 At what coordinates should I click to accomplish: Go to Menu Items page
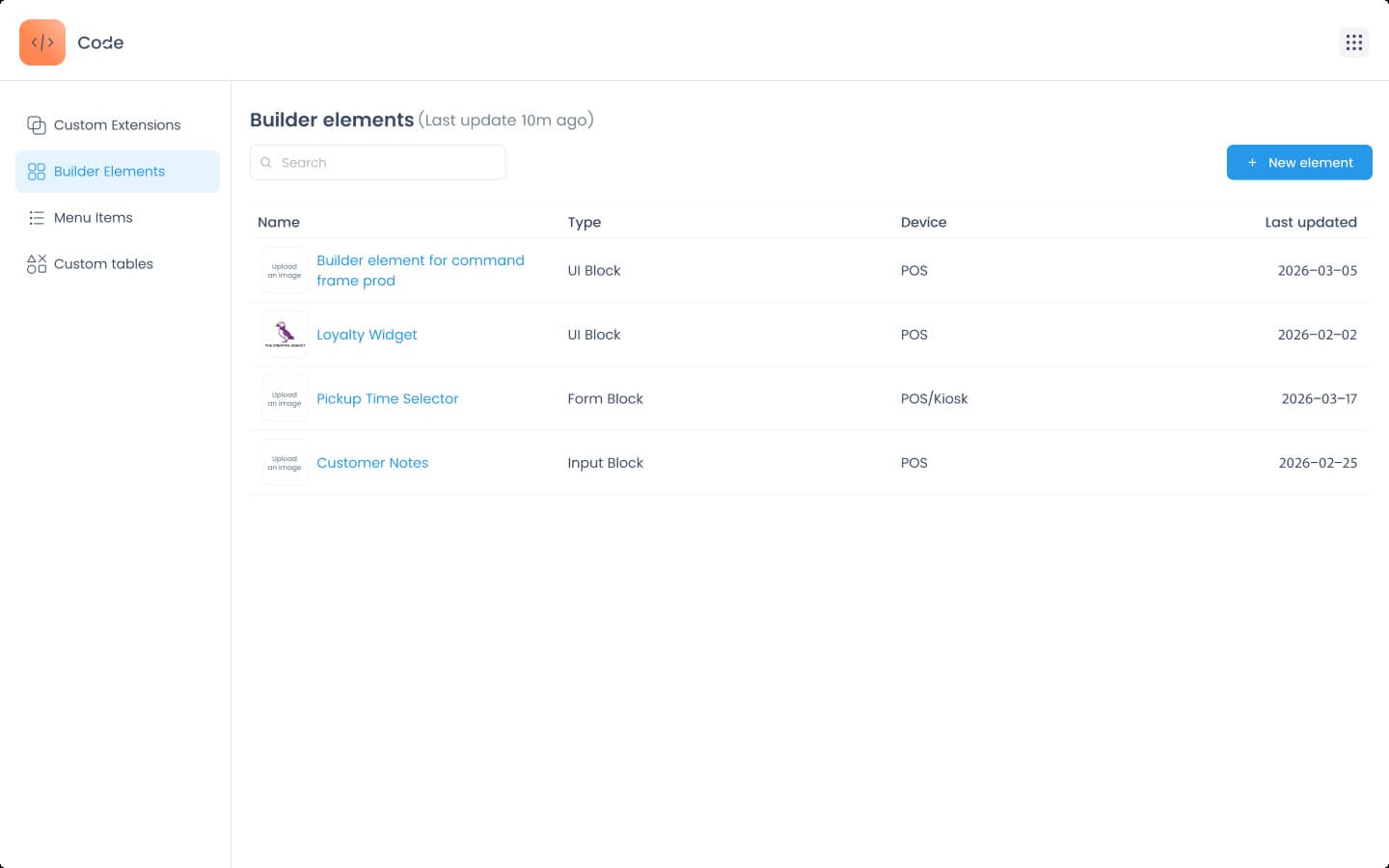click(118, 218)
